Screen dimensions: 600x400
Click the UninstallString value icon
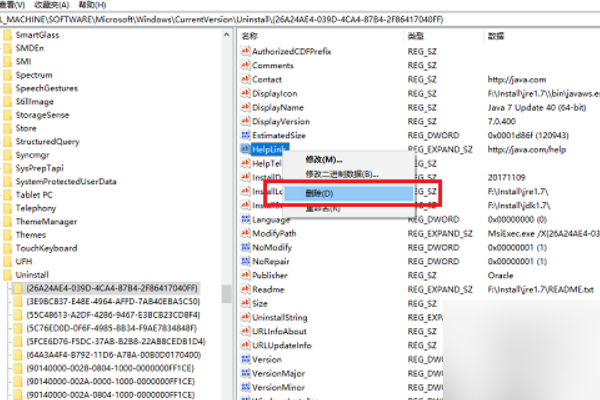click(x=245, y=317)
